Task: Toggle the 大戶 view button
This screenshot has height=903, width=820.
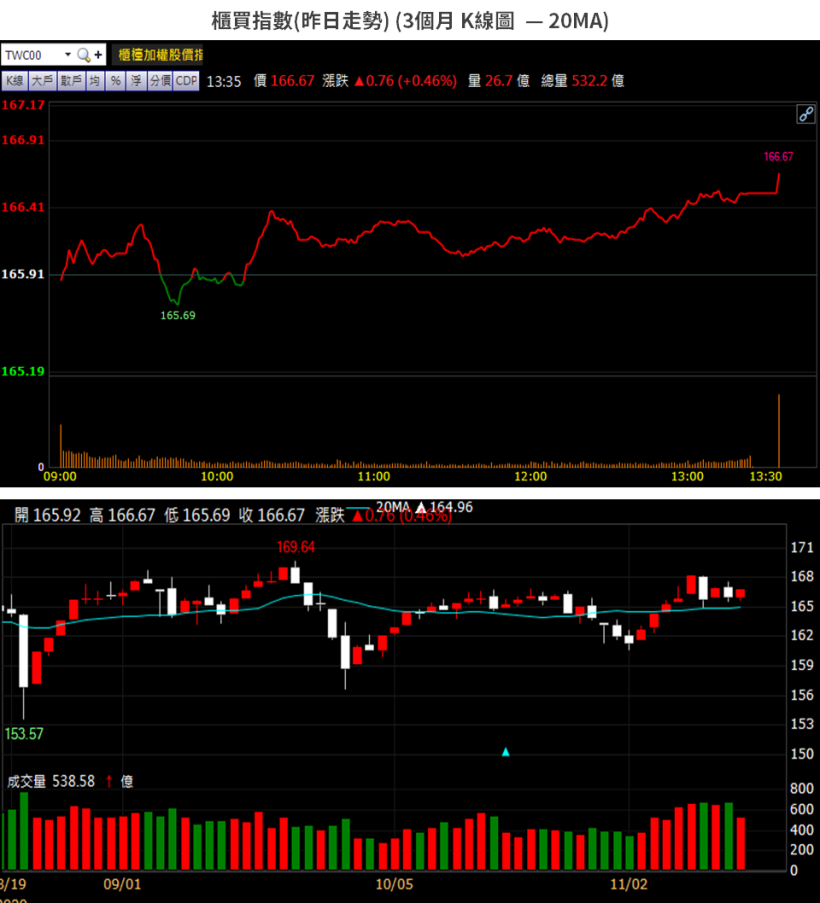Action: coord(42,81)
